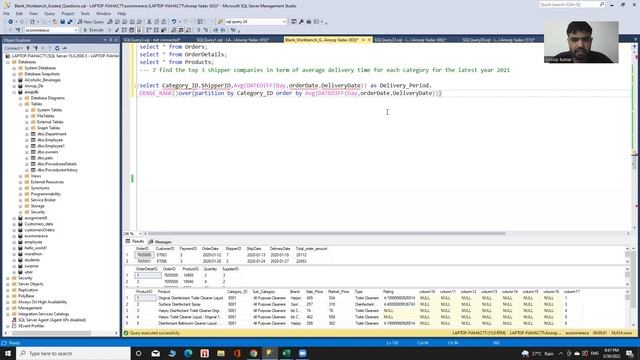Select dbo.owners table in tree
640x360 pixels.
[47, 152]
